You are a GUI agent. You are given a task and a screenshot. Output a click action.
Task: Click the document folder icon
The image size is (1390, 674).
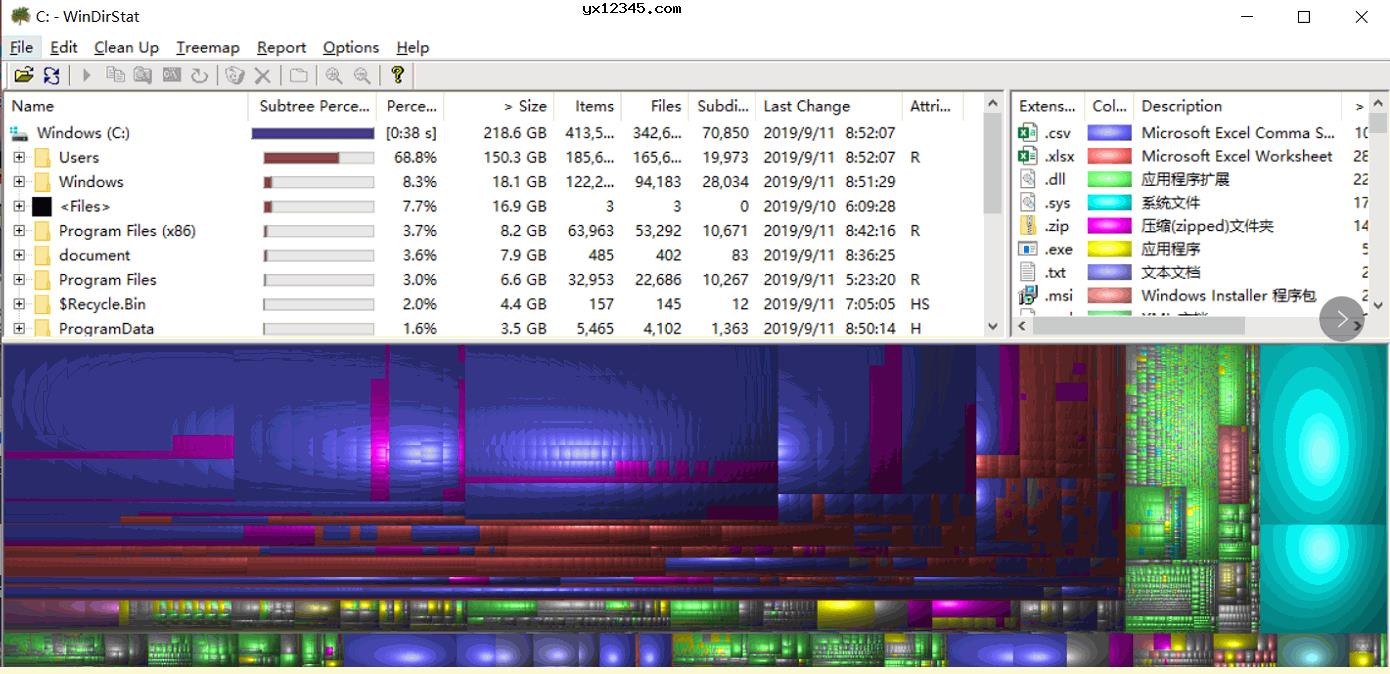point(42,255)
